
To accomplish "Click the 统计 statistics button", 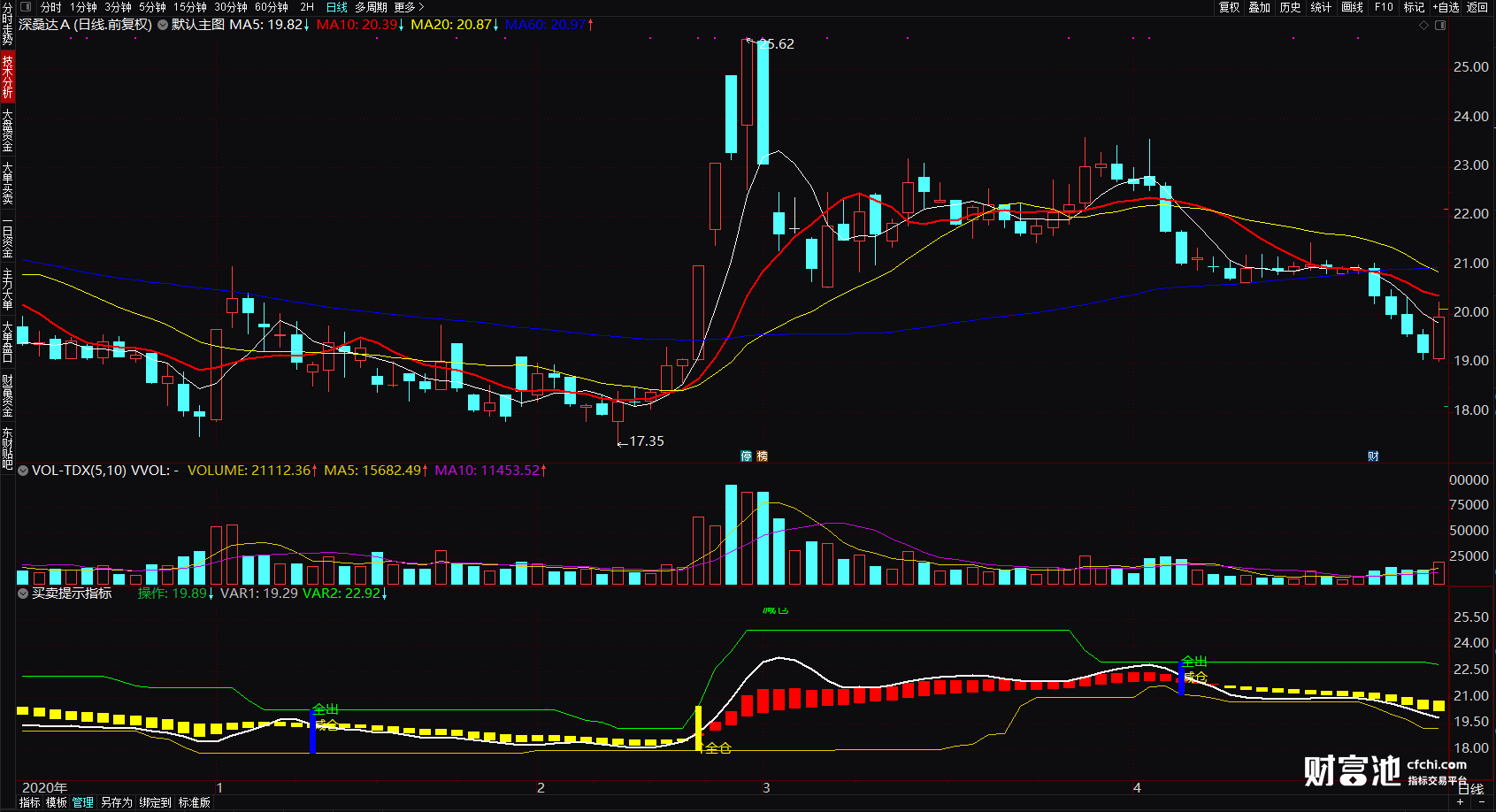I will click(x=1321, y=7).
